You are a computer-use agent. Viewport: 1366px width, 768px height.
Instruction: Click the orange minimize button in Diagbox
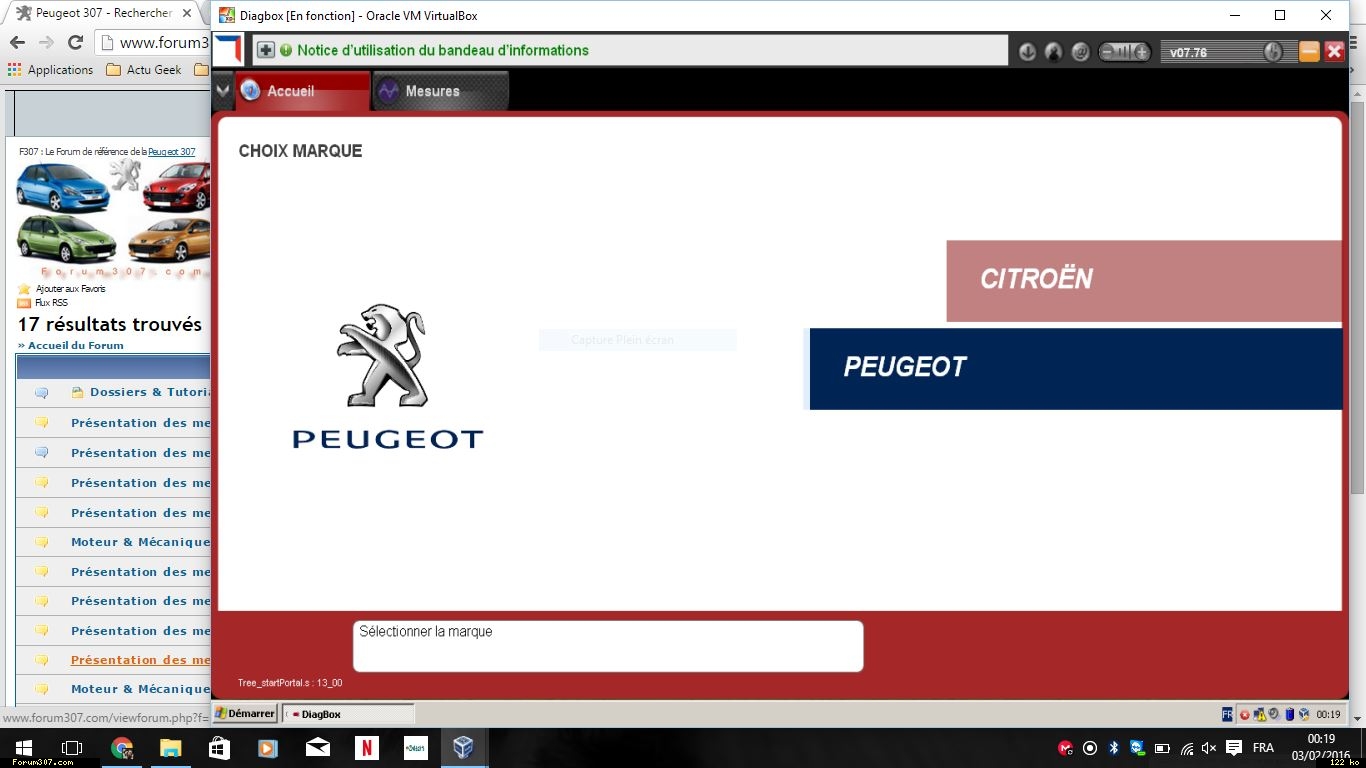click(1309, 52)
